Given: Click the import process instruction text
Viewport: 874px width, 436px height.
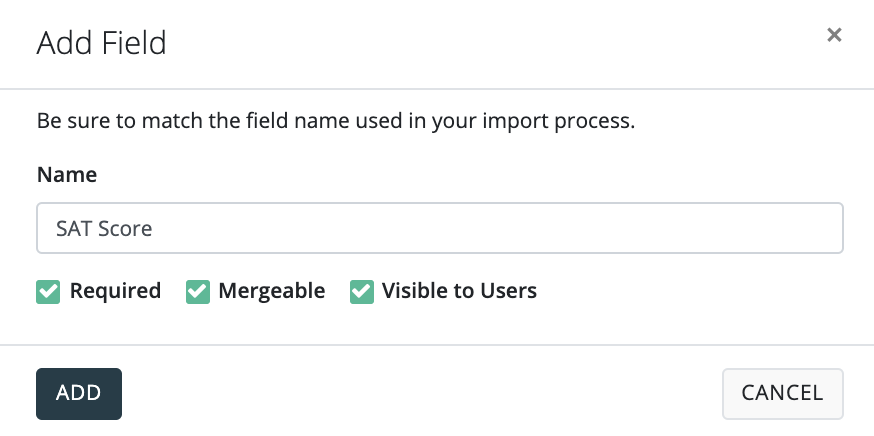Looking at the screenshot, I should 336,122.
